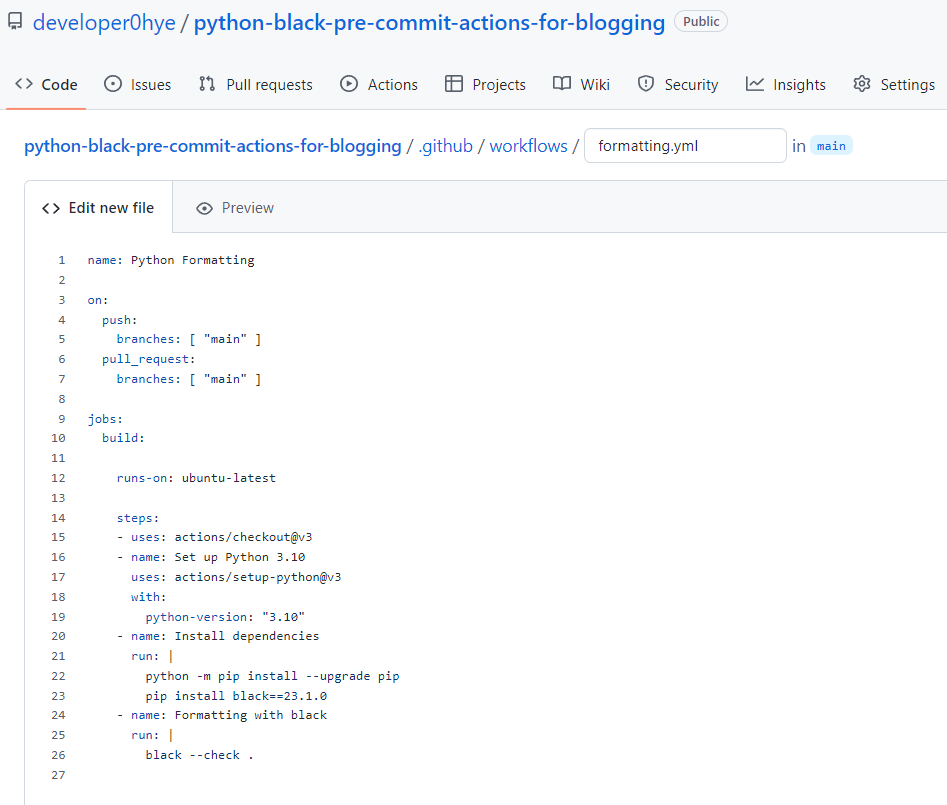Click 'python -m pip install --upgrade pip' line
The height and width of the screenshot is (805, 947).
pyautogui.click(x=272, y=676)
